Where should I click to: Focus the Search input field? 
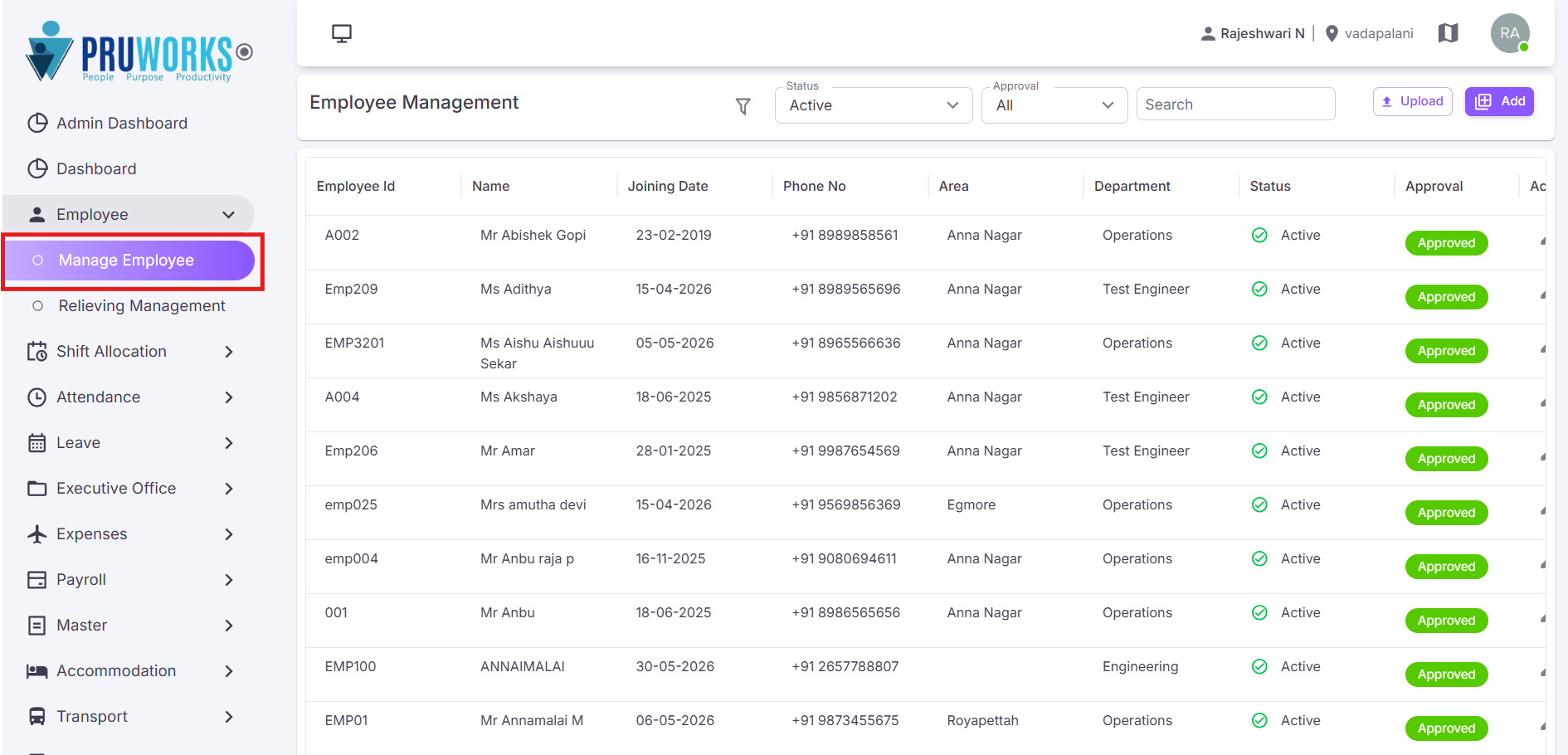click(x=1235, y=105)
